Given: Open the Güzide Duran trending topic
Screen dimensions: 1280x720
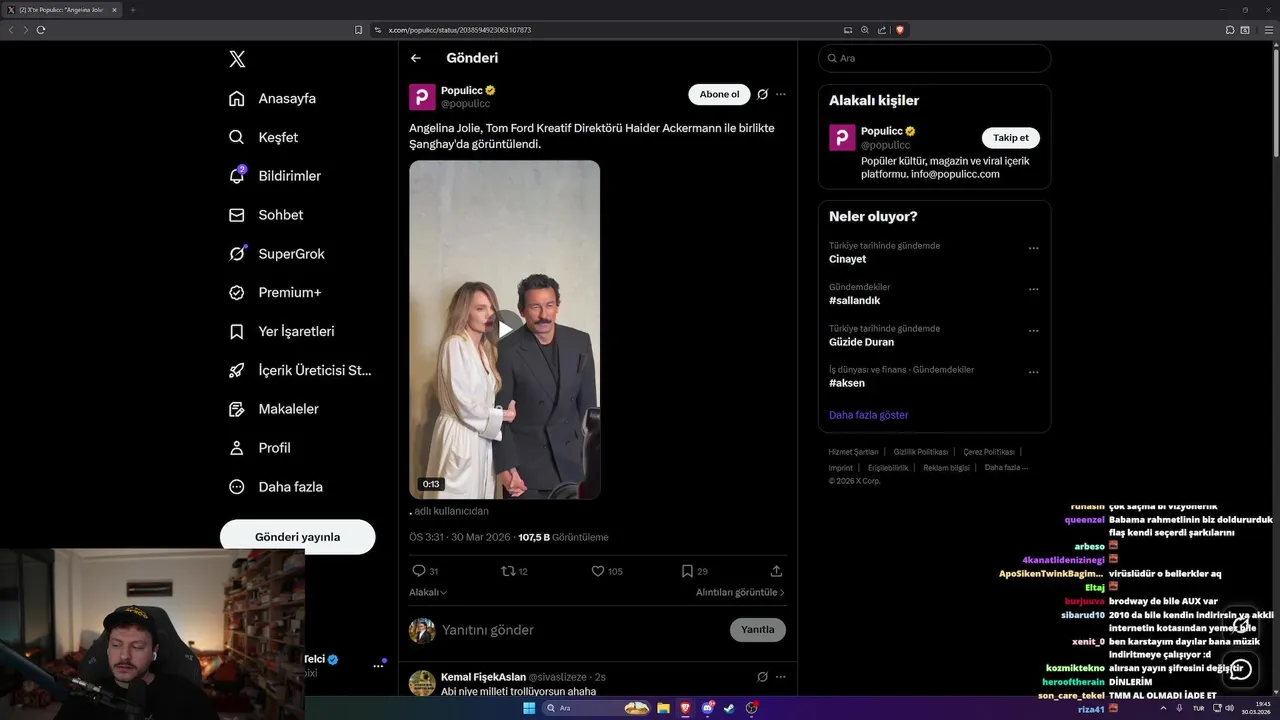Looking at the screenshot, I should click(861, 342).
